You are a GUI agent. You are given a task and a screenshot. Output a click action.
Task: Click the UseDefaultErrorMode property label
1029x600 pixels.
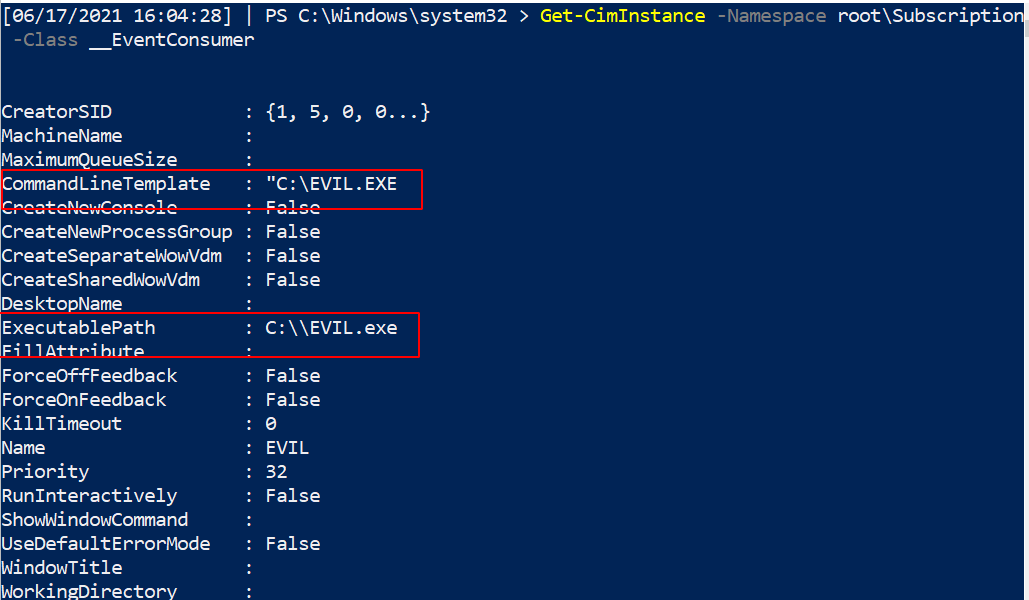point(106,544)
